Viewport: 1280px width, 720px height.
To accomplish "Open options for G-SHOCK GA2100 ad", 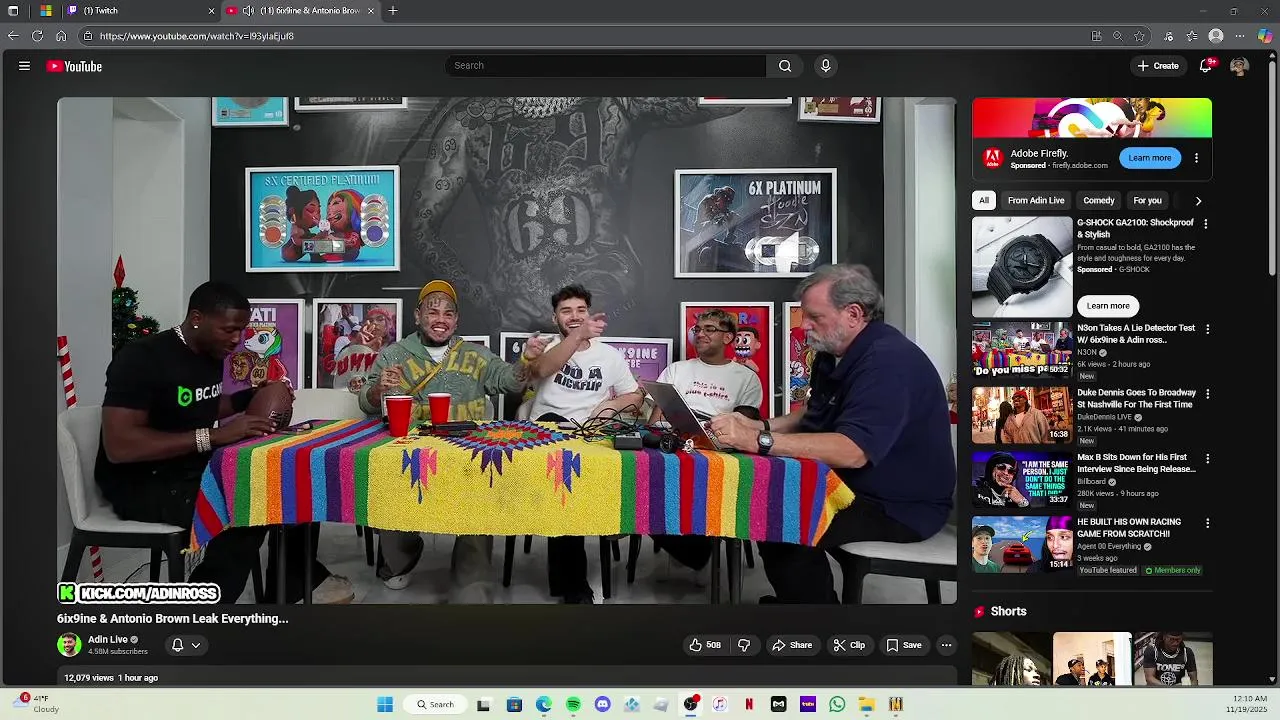I will pos(1205,224).
